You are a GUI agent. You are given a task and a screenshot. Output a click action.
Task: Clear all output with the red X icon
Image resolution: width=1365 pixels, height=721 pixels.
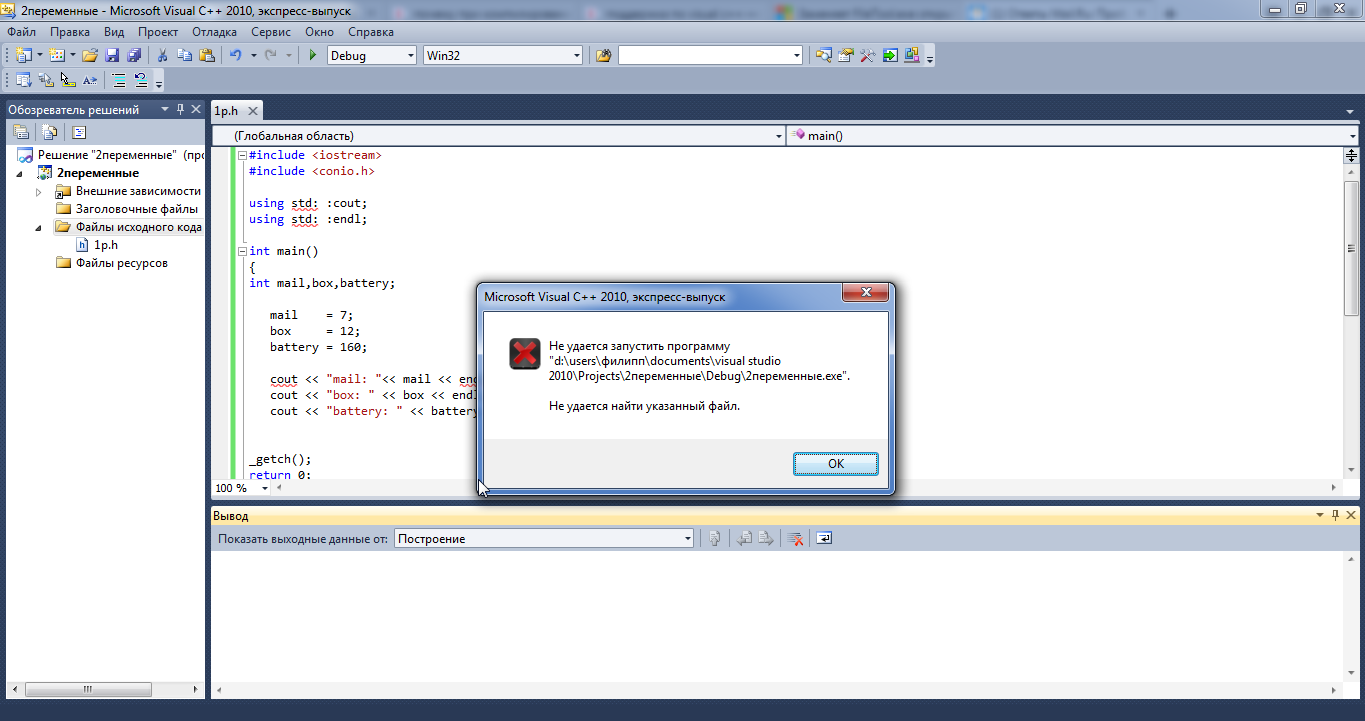(795, 538)
